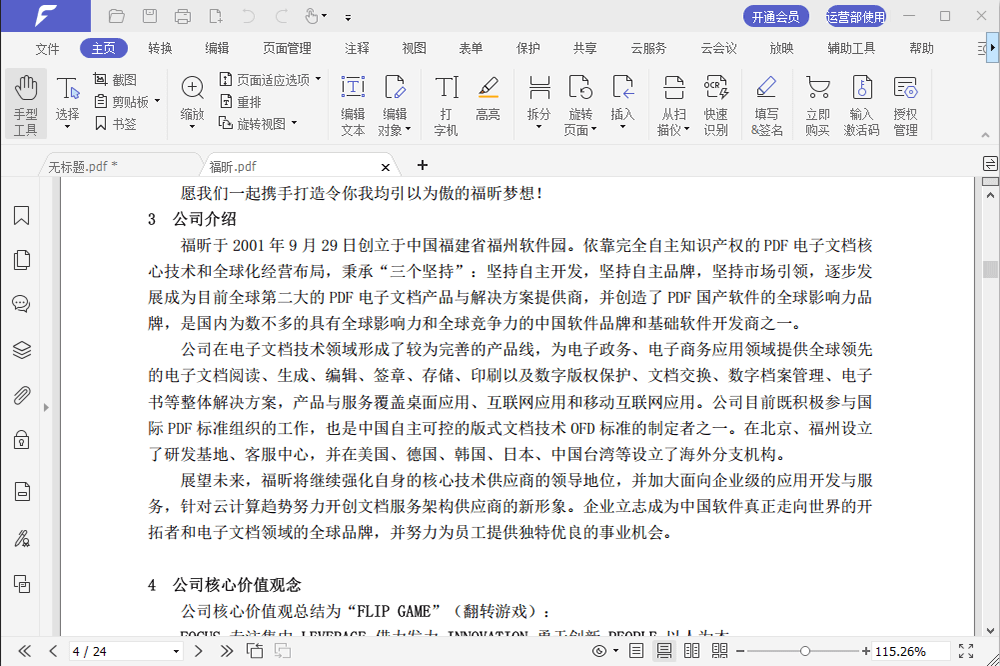Open page number dropdown showing 4 / 24
1000x666 pixels.
[x=176, y=651]
